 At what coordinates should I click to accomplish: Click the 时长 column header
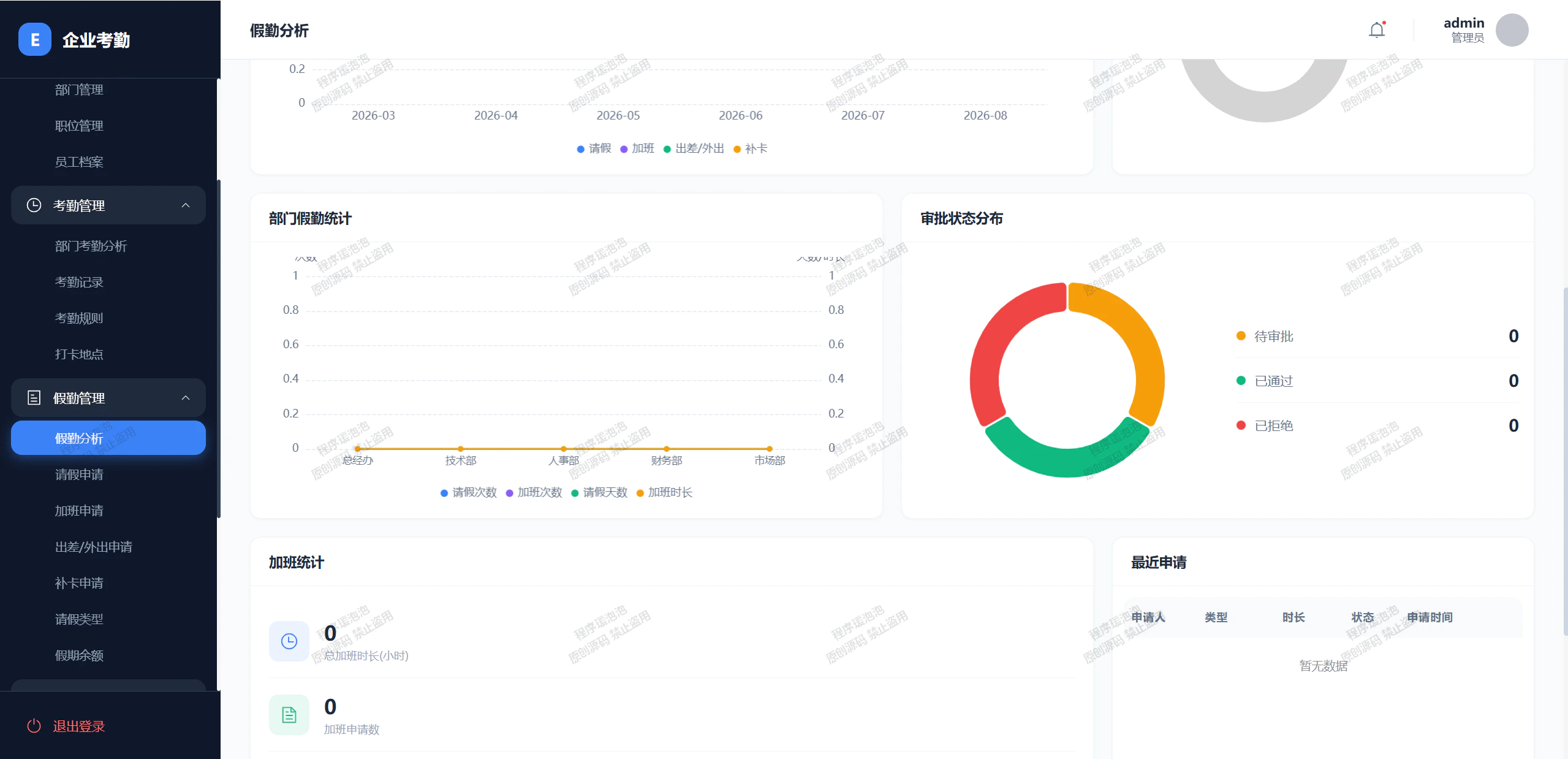click(1293, 617)
